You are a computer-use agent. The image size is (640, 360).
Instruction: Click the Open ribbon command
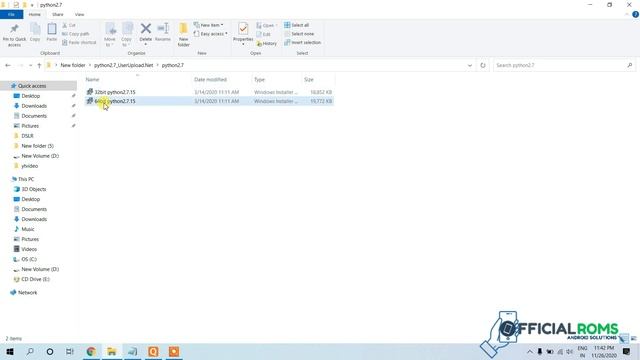click(x=266, y=25)
